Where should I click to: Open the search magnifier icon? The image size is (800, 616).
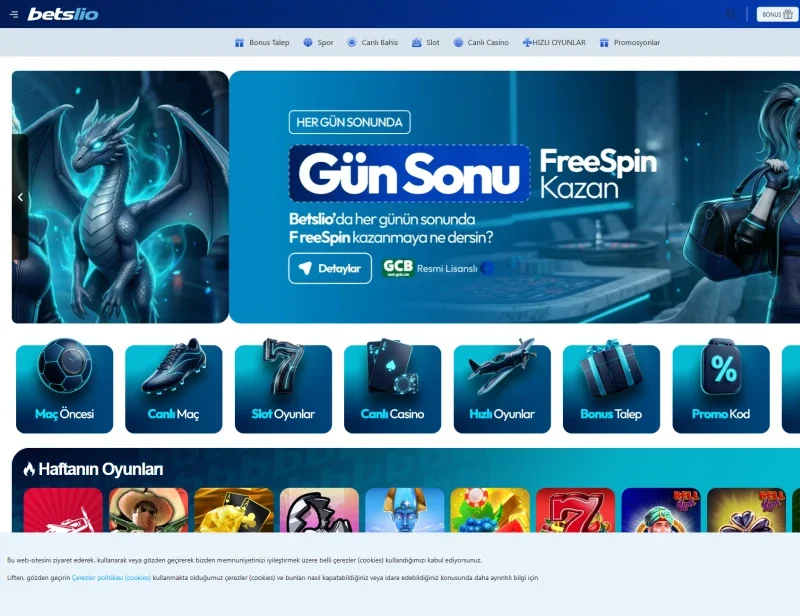[731, 14]
